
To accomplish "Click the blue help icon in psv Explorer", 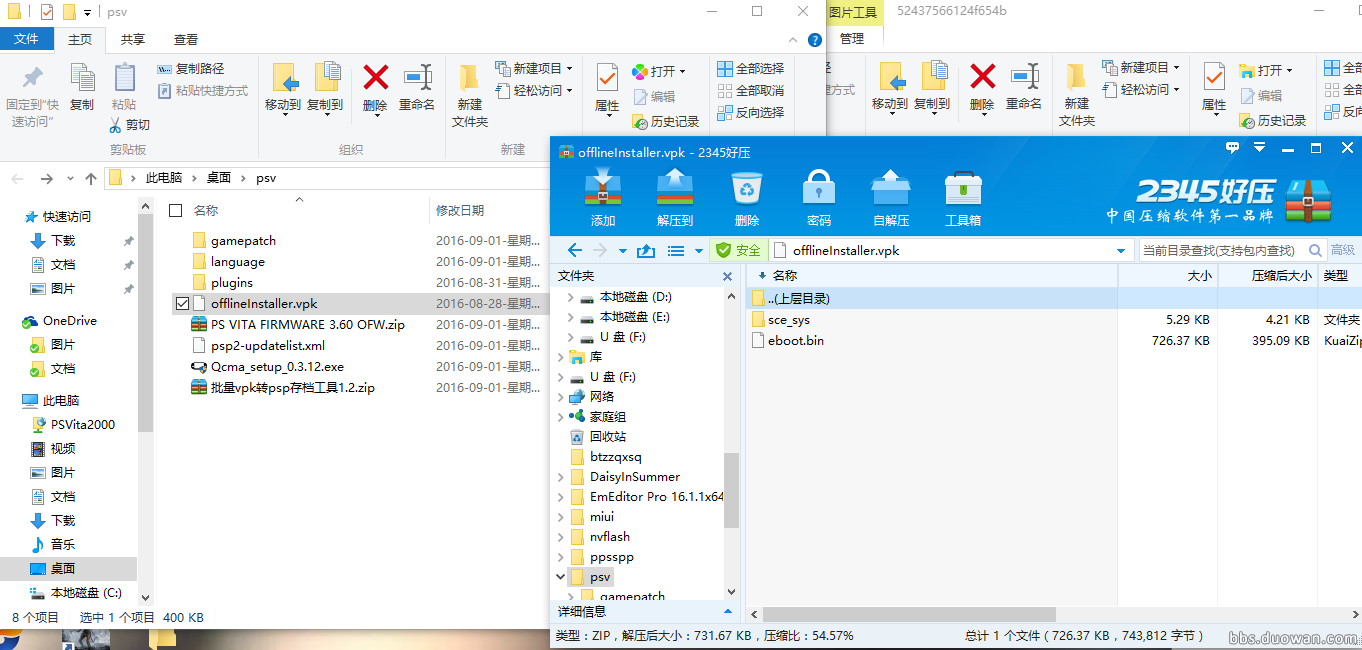I will coord(815,40).
